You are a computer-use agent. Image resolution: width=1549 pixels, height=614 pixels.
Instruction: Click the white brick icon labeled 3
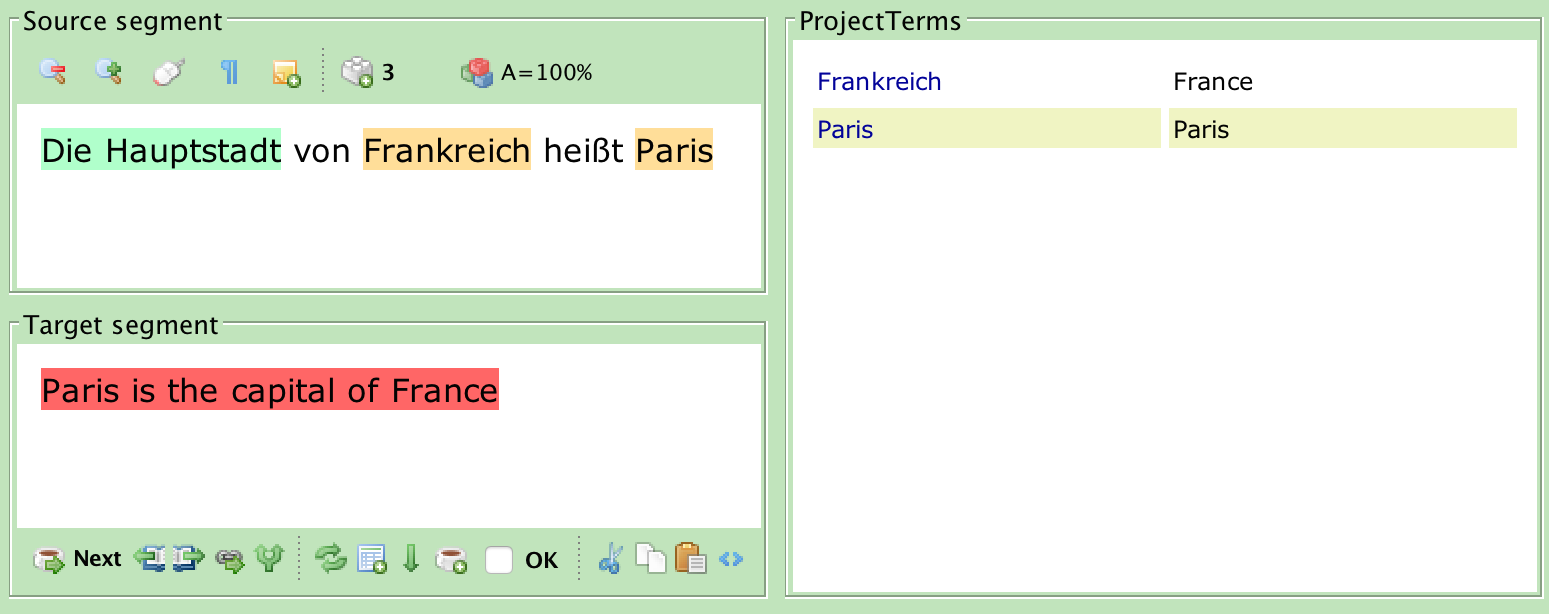click(x=358, y=72)
